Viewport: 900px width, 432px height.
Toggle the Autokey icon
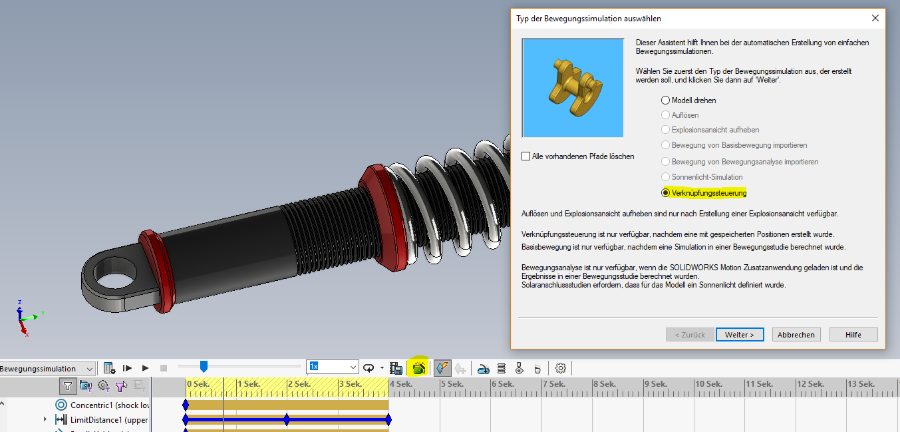(x=442, y=368)
